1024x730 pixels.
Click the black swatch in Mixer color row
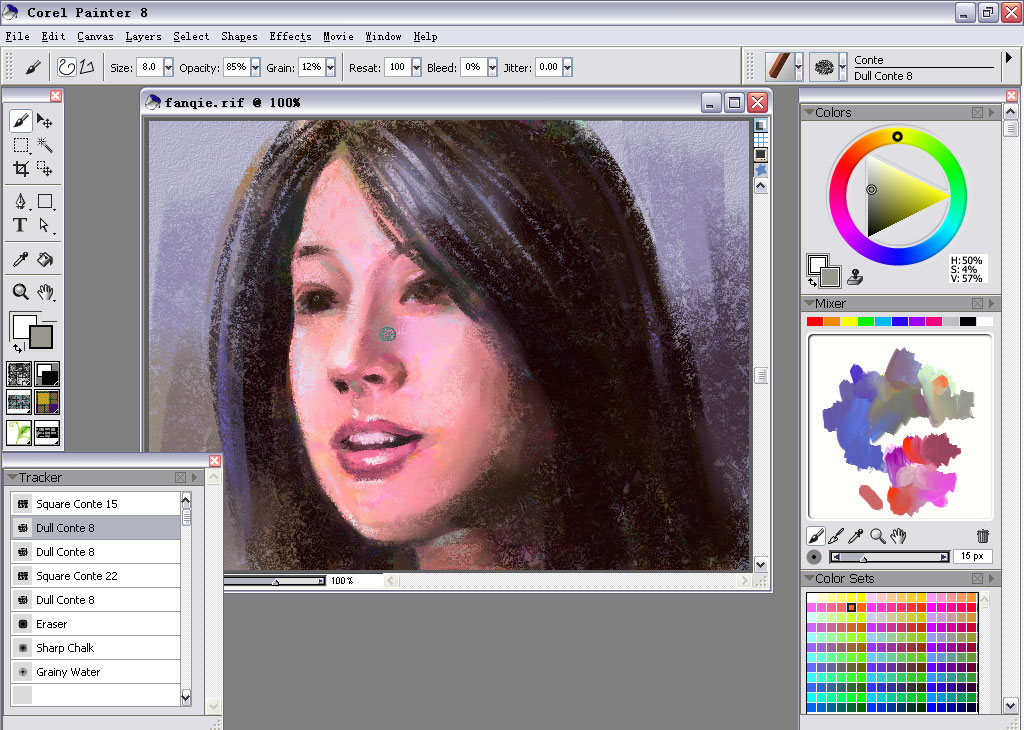click(x=968, y=321)
